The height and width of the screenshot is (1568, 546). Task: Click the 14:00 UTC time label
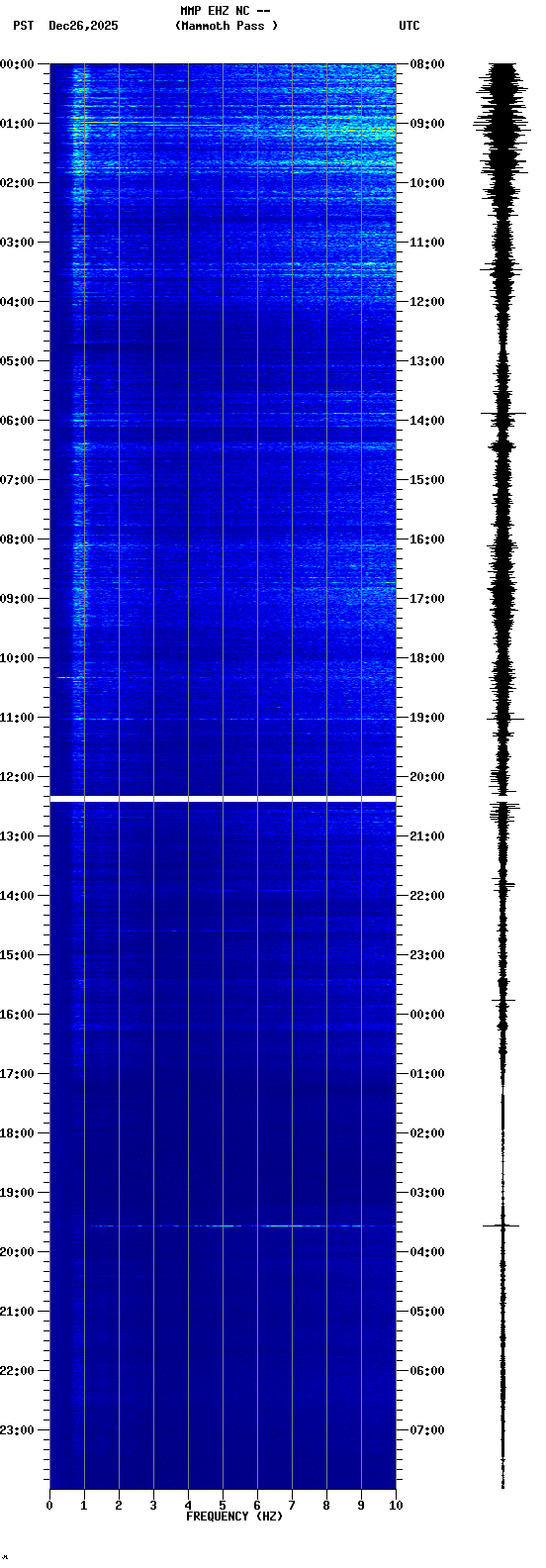(x=427, y=421)
